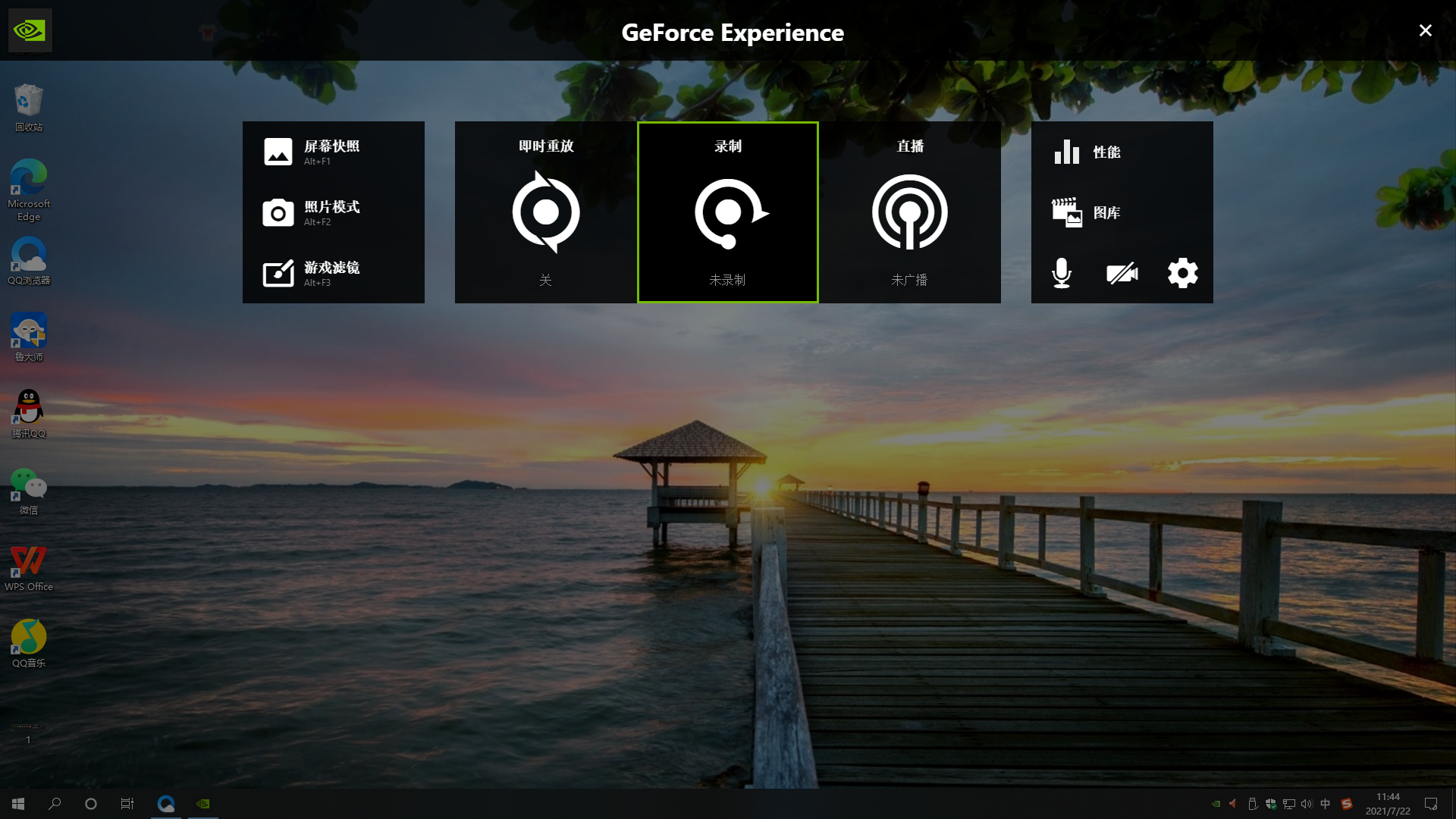Open the system volume control
Viewport: 1456px width, 819px height.
1307,804
